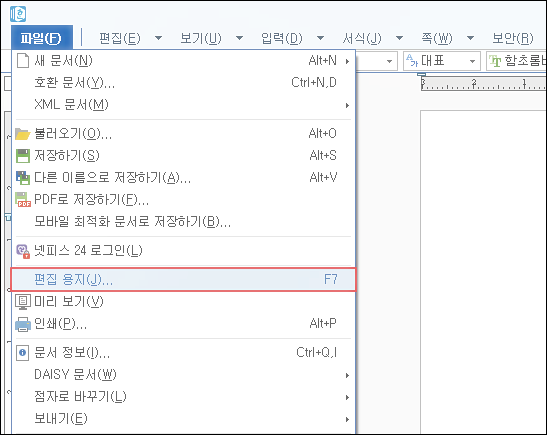Select 새 문서(N) menu entry
The width and height of the screenshot is (547, 435).
tap(183, 61)
